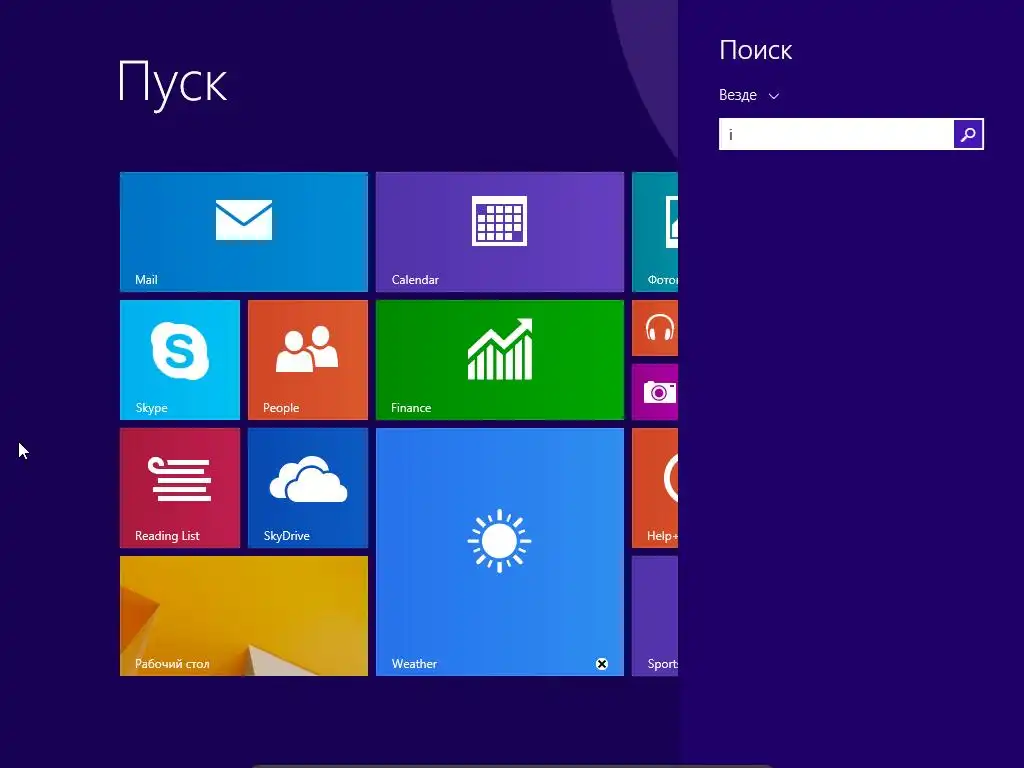Focus the search input field
This screenshot has width=1024, height=768.
pyautogui.click(x=836, y=134)
